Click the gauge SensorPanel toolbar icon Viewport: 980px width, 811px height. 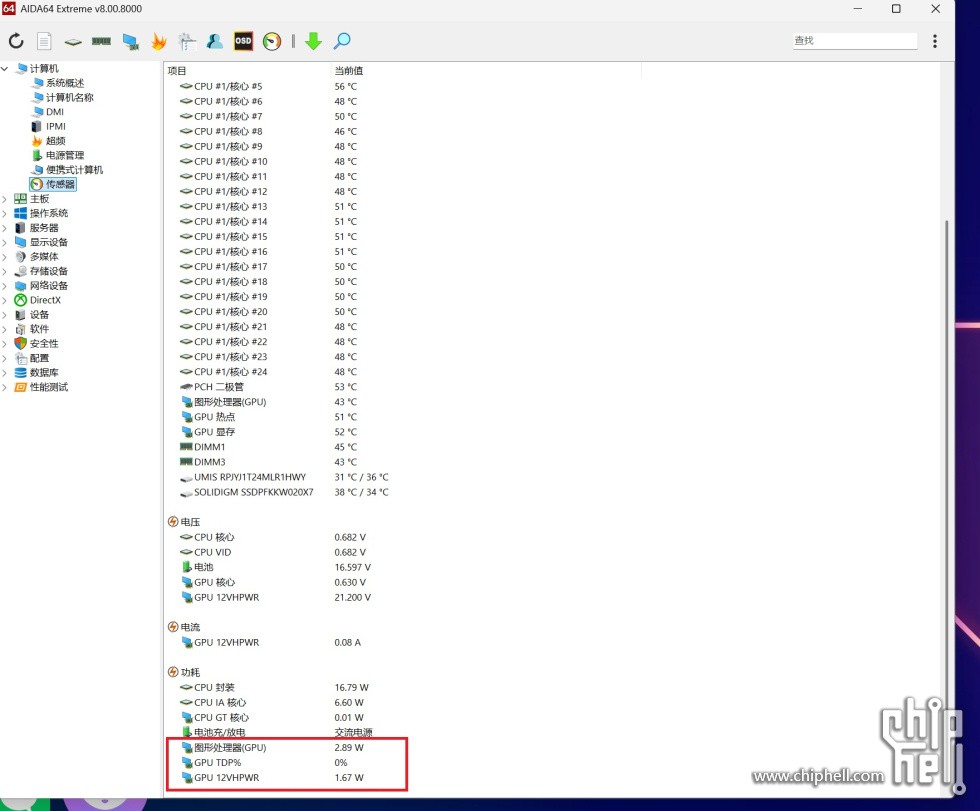tap(272, 41)
